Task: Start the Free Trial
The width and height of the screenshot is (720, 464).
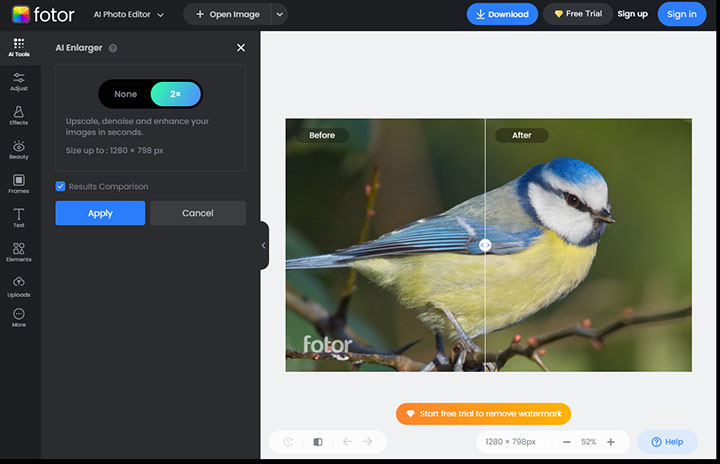Action: click(x=578, y=14)
